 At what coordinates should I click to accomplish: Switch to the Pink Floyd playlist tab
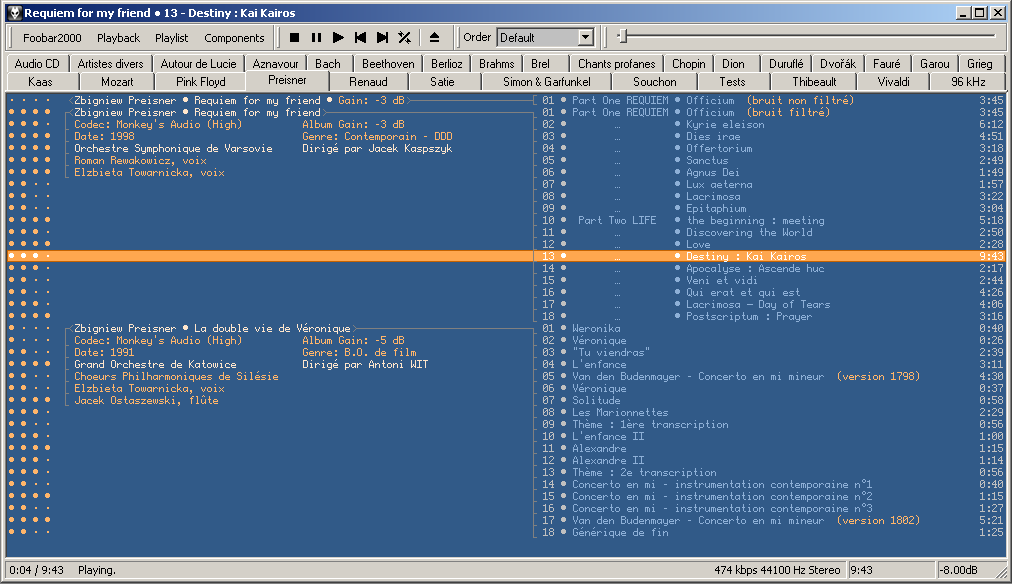coord(200,81)
